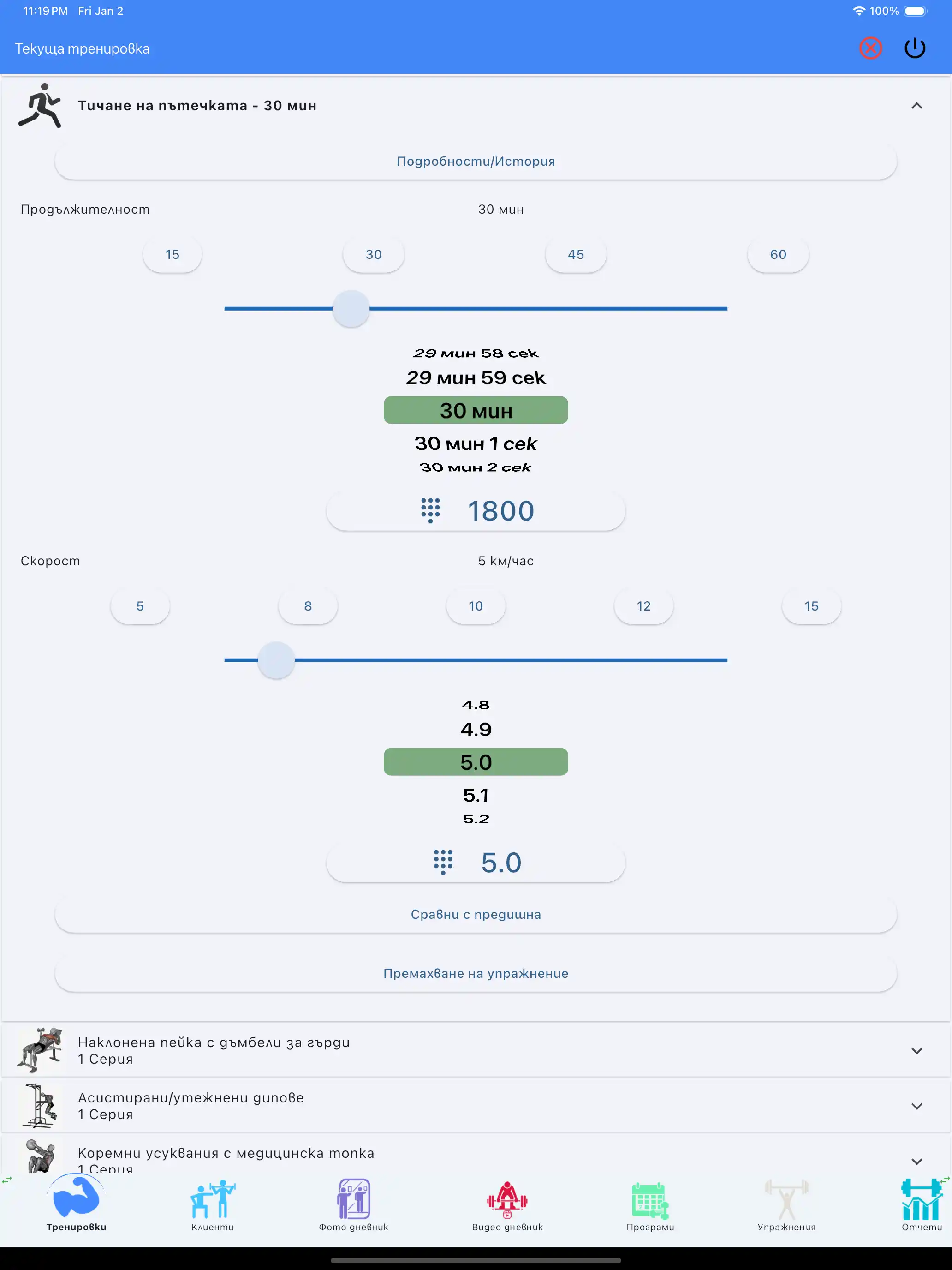
Task: Set duration preset to 45 minutes
Action: point(576,254)
